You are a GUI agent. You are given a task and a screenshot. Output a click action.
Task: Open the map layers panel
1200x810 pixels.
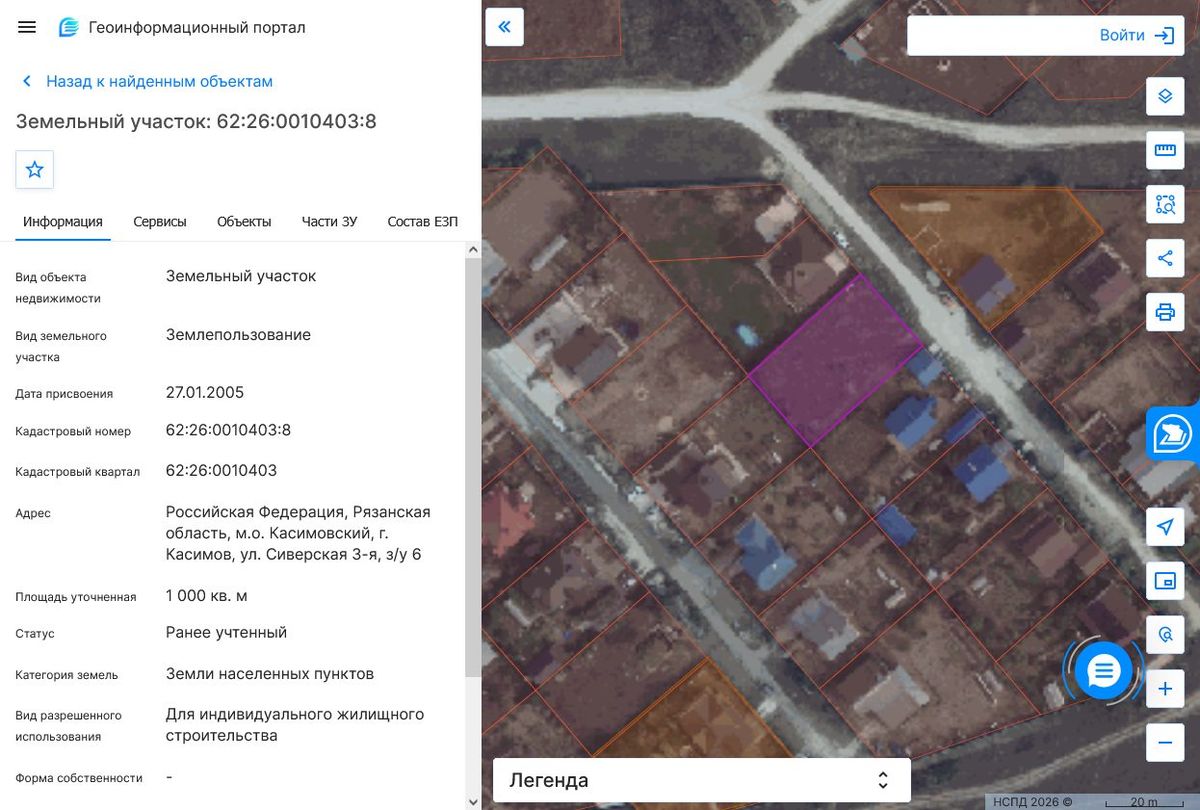pos(1165,96)
